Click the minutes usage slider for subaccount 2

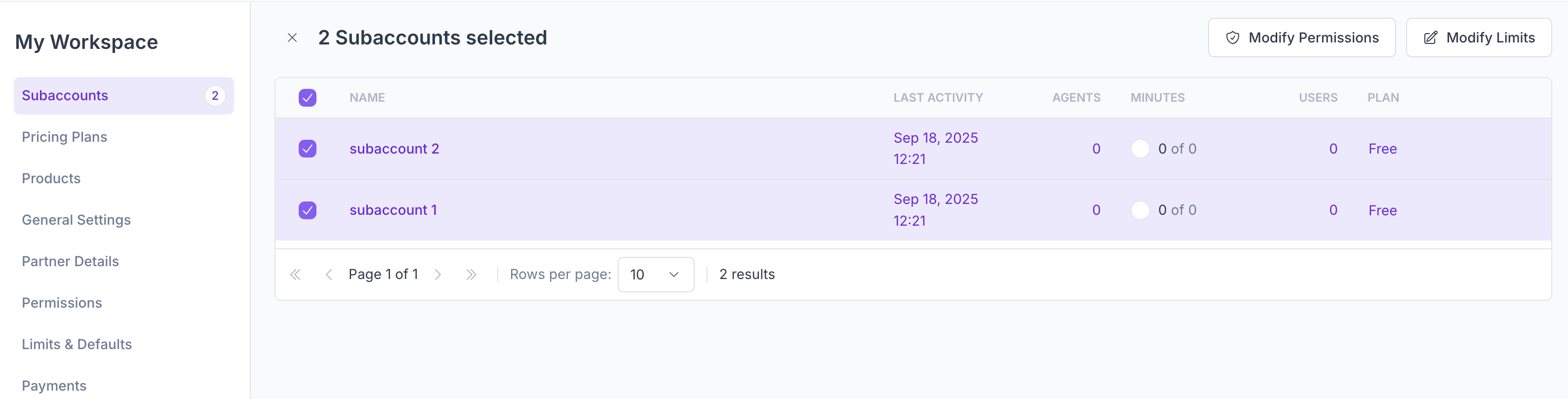(1139, 149)
